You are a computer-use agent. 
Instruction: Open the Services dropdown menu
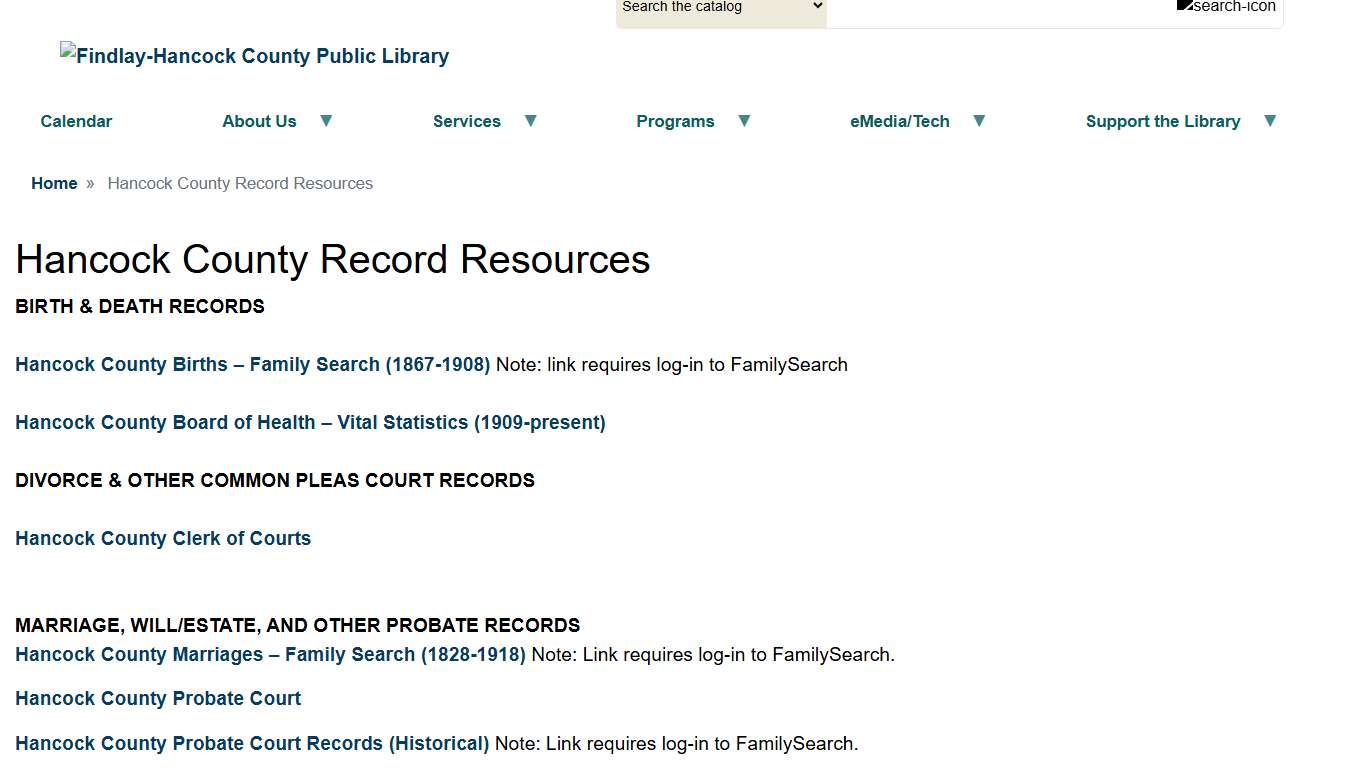(530, 121)
